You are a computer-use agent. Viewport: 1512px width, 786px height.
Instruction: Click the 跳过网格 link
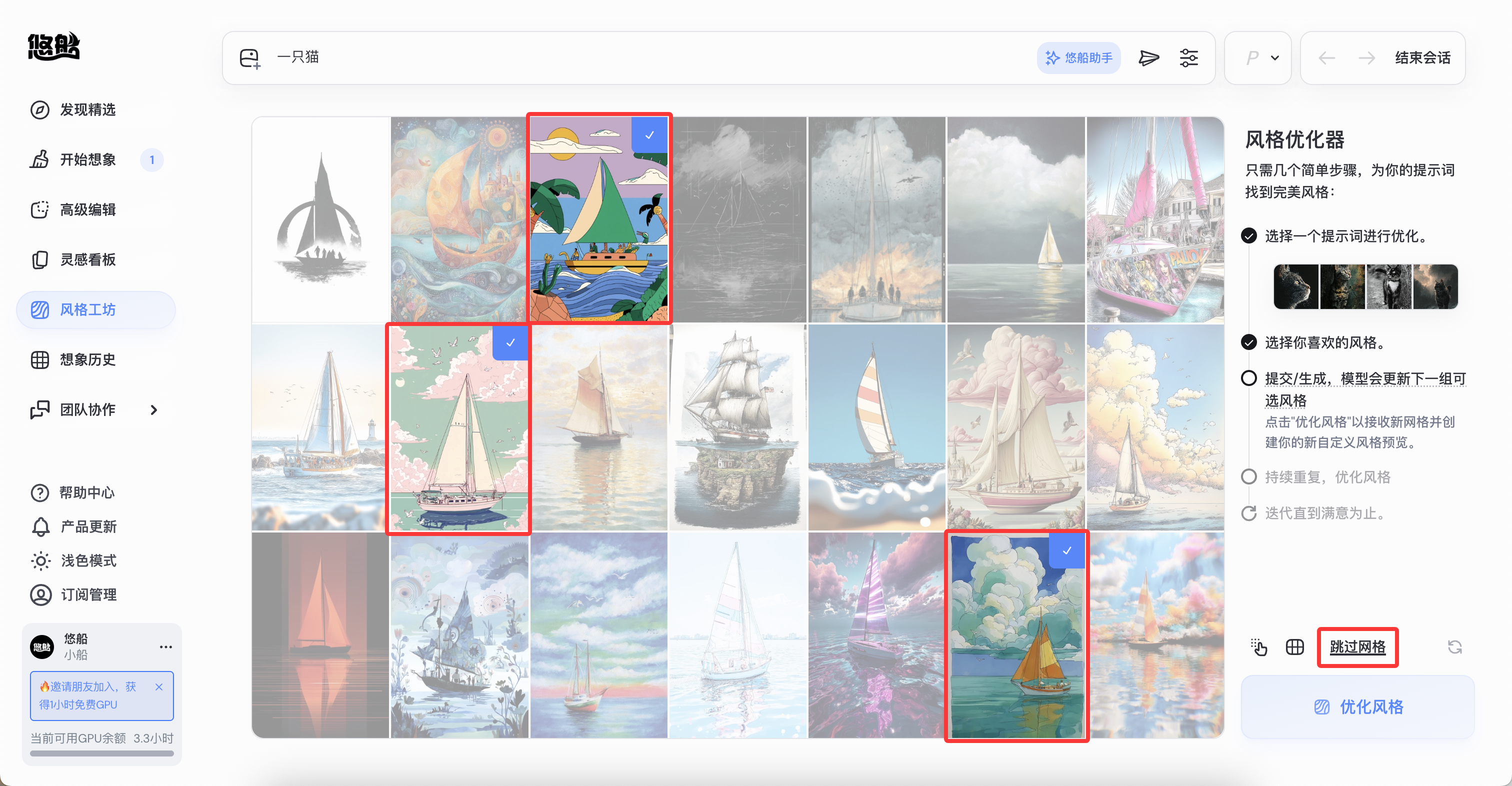1357,647
